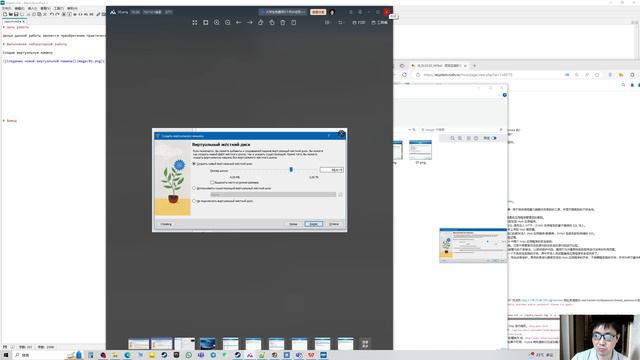Viewport: 640px width, 360px height.
Task: Click the 'Создаю виртуальную машину' line in editor
Action: (x=28, y=53)
